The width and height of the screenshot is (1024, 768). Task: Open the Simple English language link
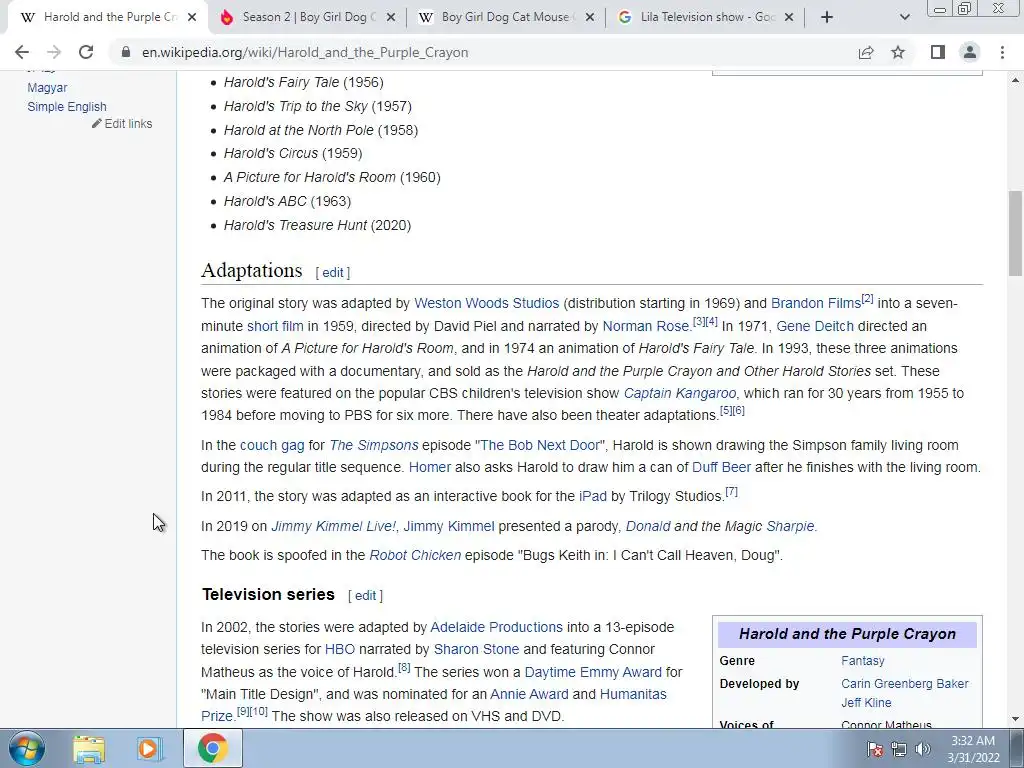click(x=67, y=106)
